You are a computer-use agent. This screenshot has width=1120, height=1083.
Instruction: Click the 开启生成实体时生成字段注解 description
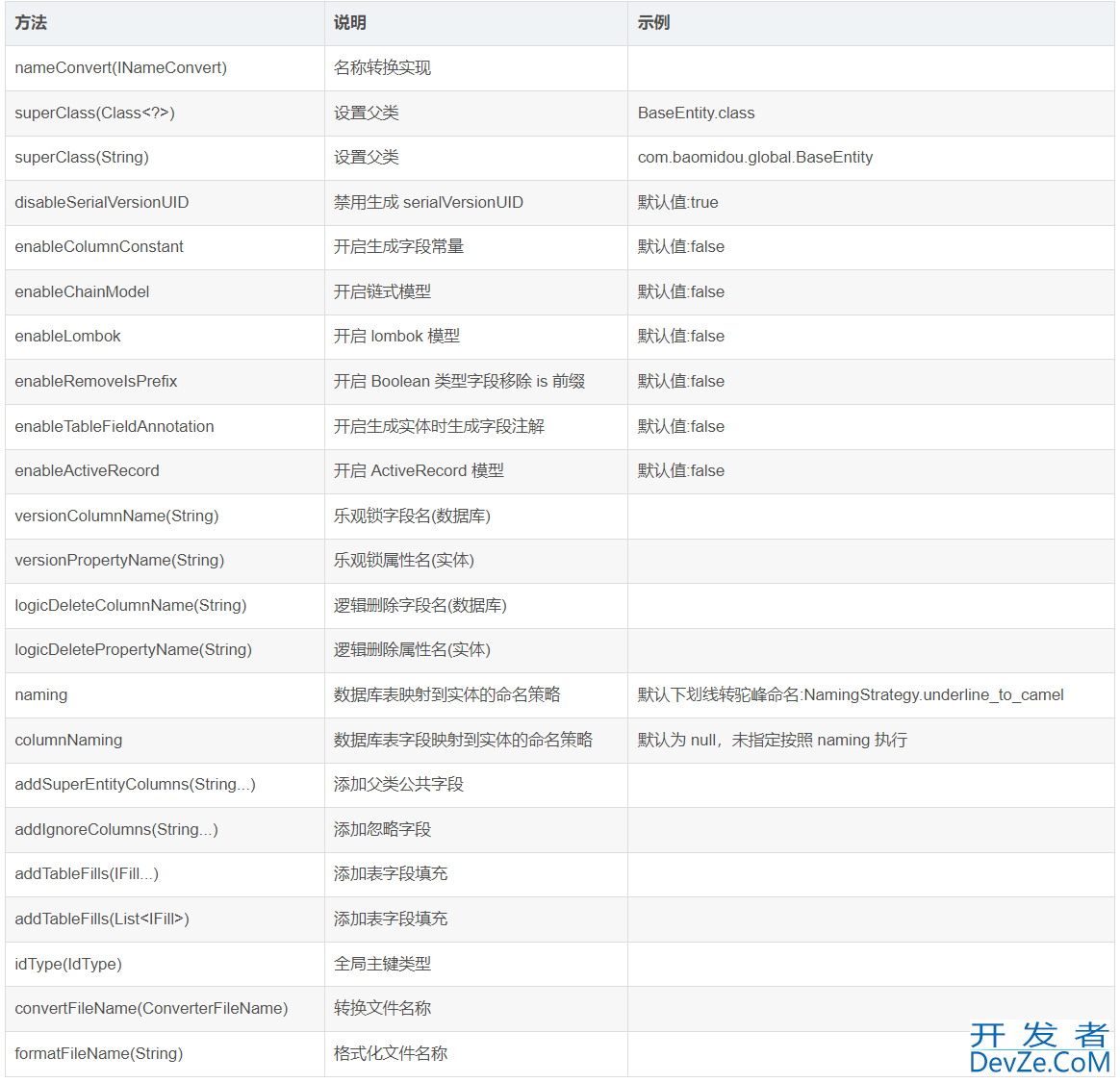coord(439,426)
